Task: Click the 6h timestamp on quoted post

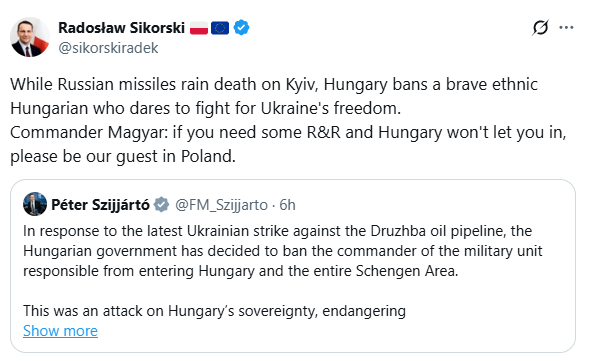Action: [x=287, y=205]
